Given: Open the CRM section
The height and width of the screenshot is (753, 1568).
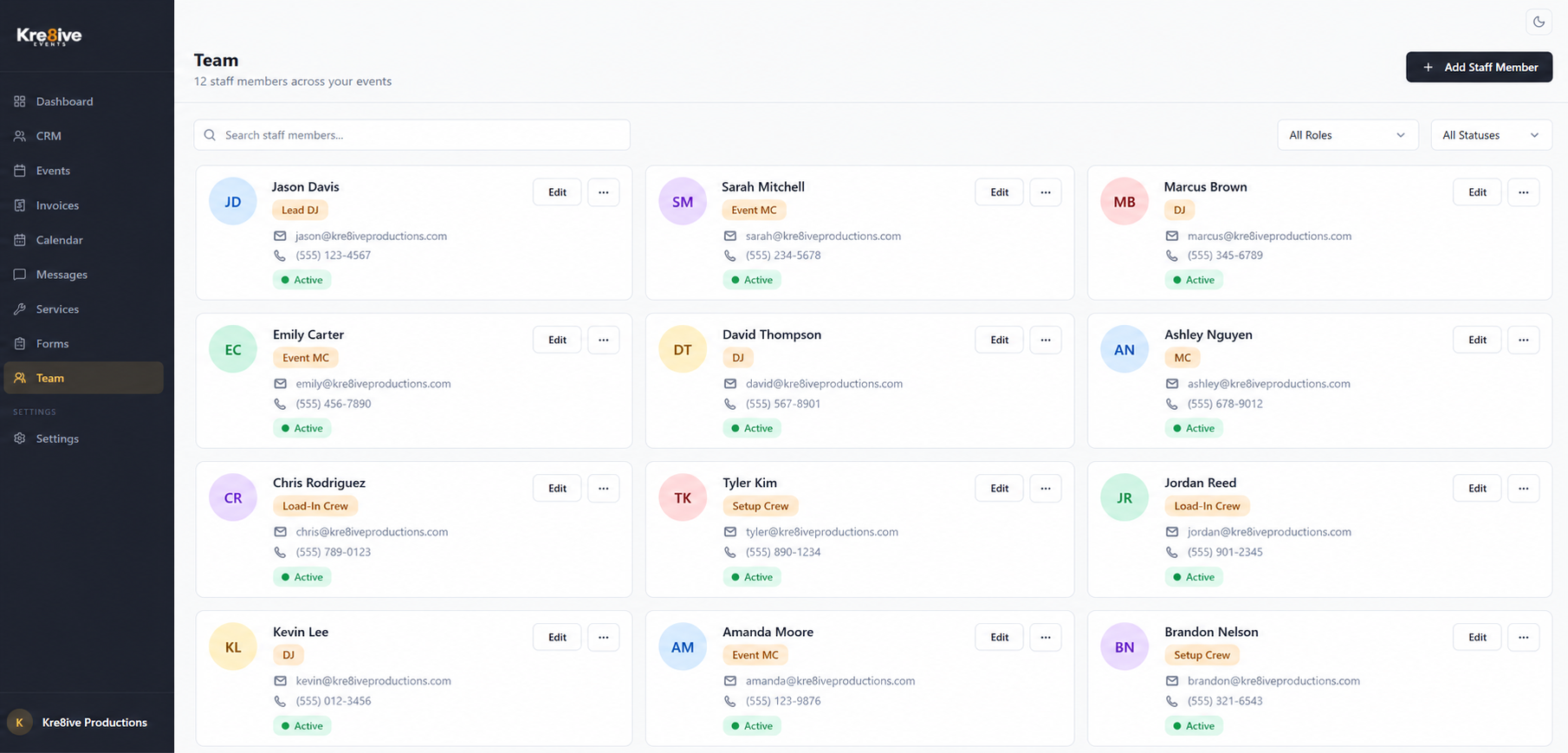Looking at the screenshot, I should click(83, 136).
